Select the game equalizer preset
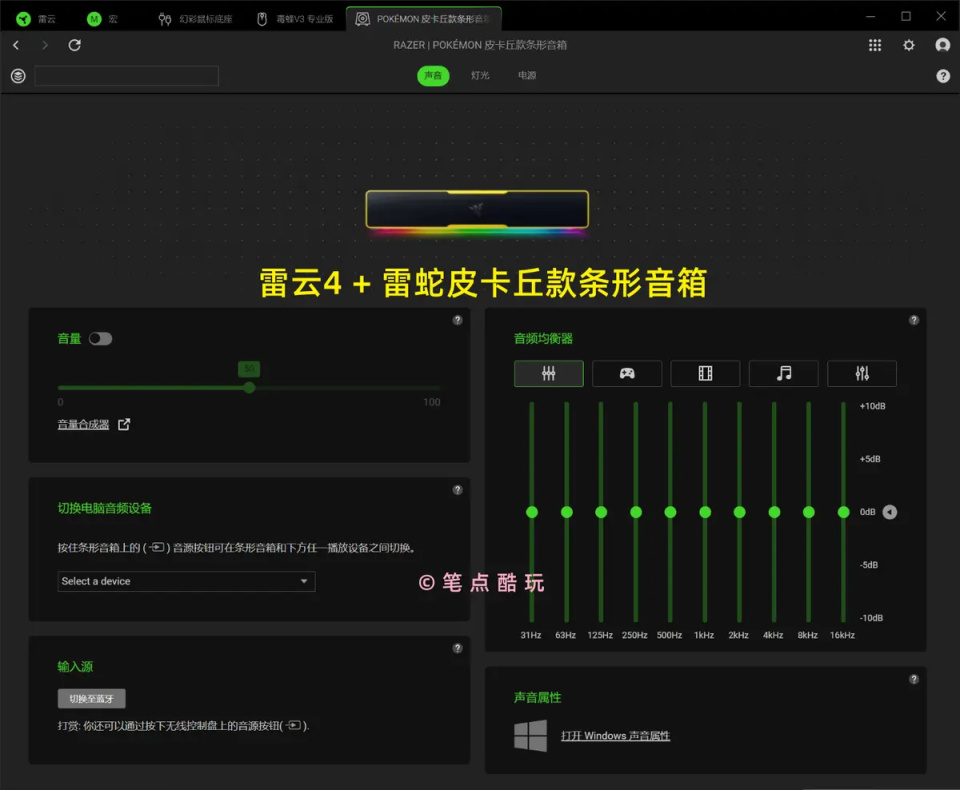 pos(627,374)
